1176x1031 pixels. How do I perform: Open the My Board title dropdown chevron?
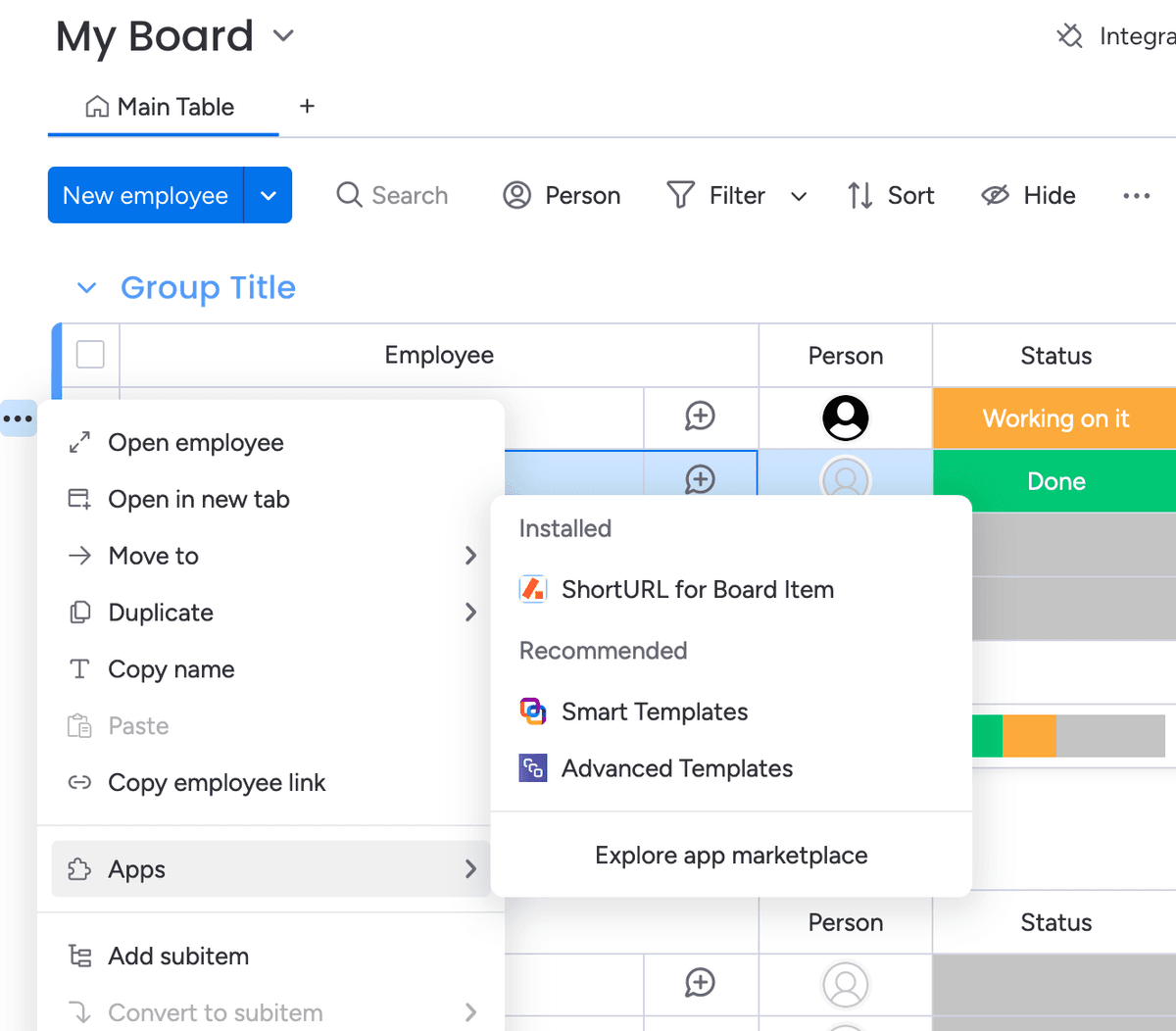pos(283,36)
